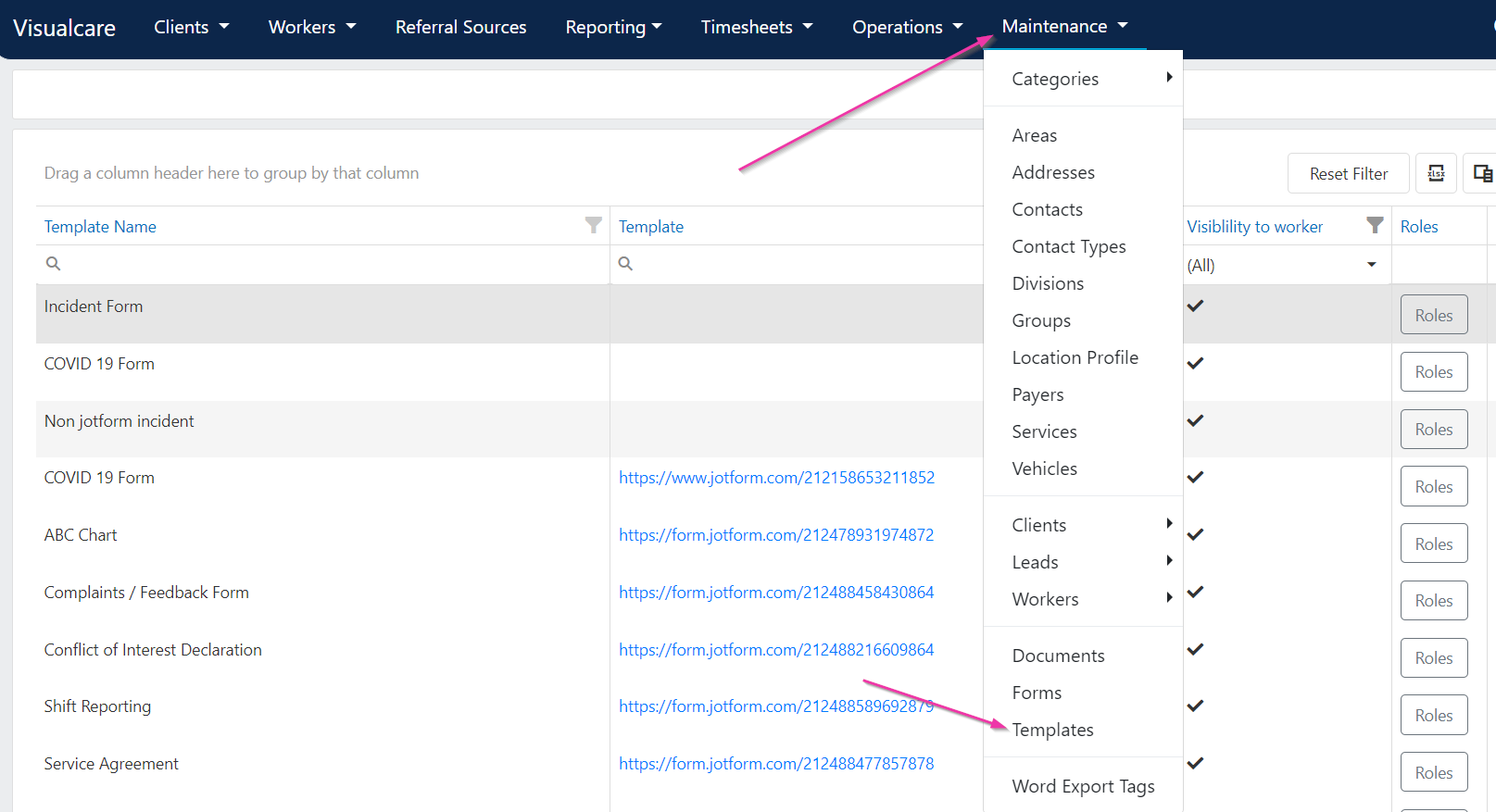1496x812 pixels.
Task: Select the Conflict of Interest Declaration row
Action: point(509,657)
